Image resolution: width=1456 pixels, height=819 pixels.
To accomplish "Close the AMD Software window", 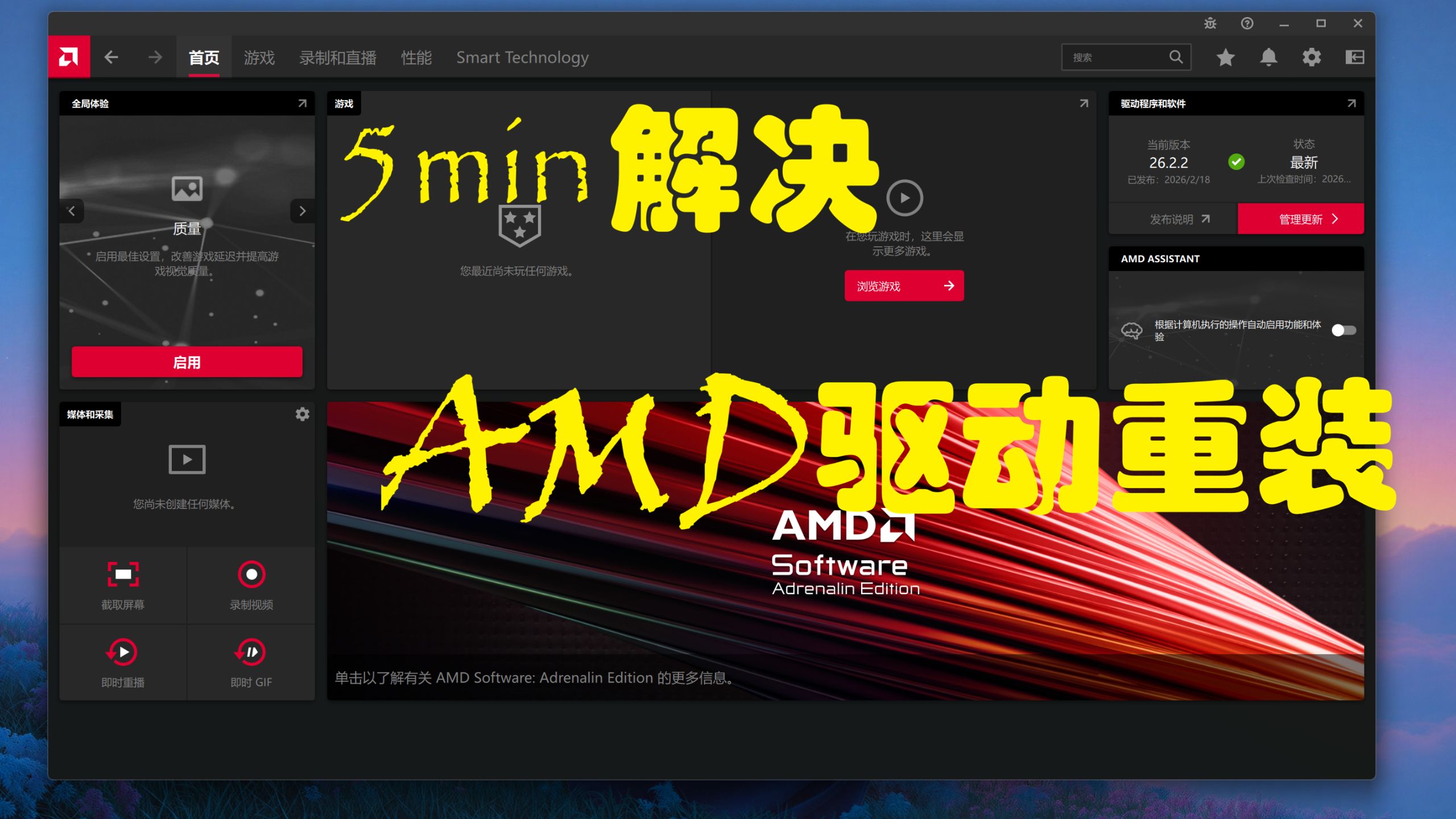I will [1358, 23].
